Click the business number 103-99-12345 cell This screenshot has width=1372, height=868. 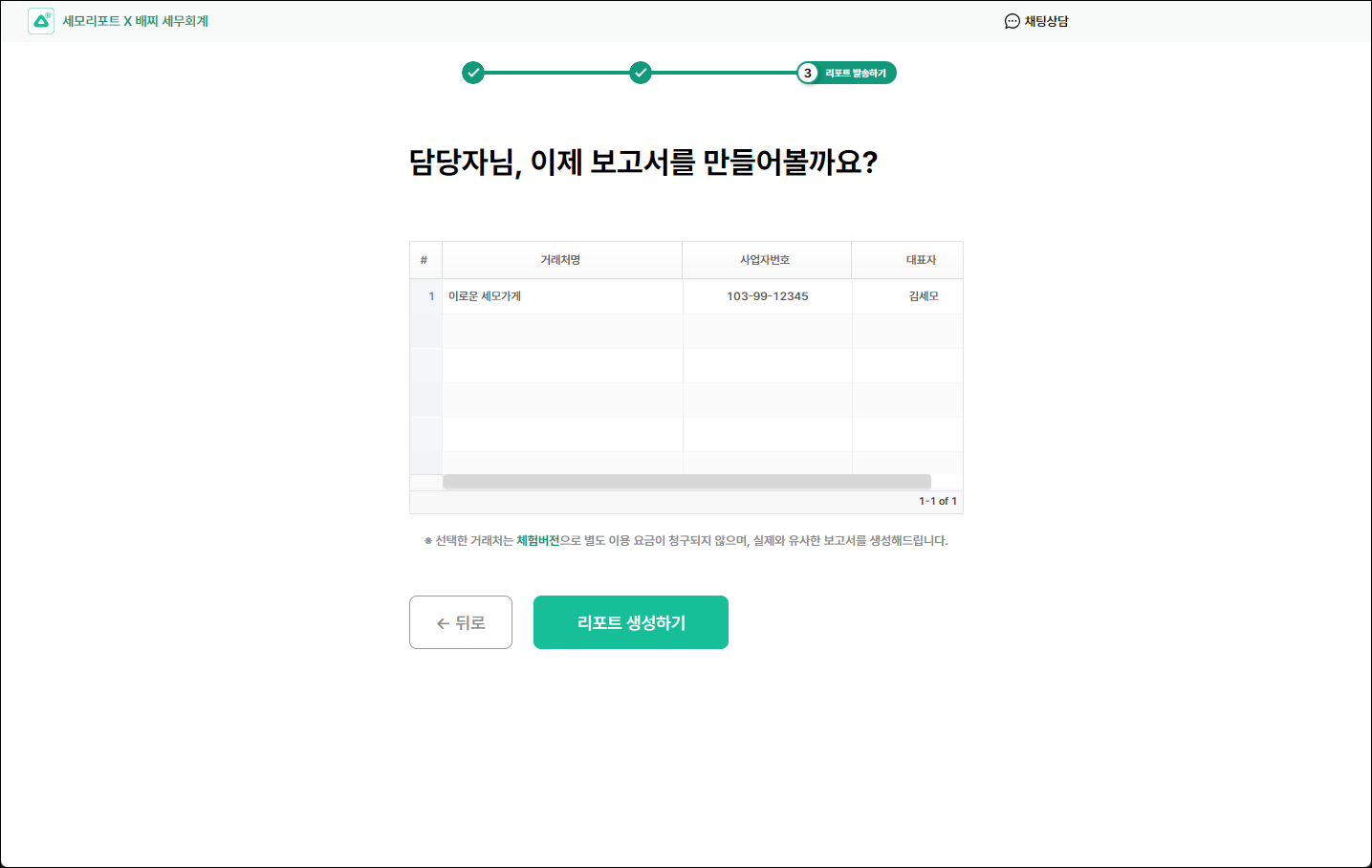point(767,296)
